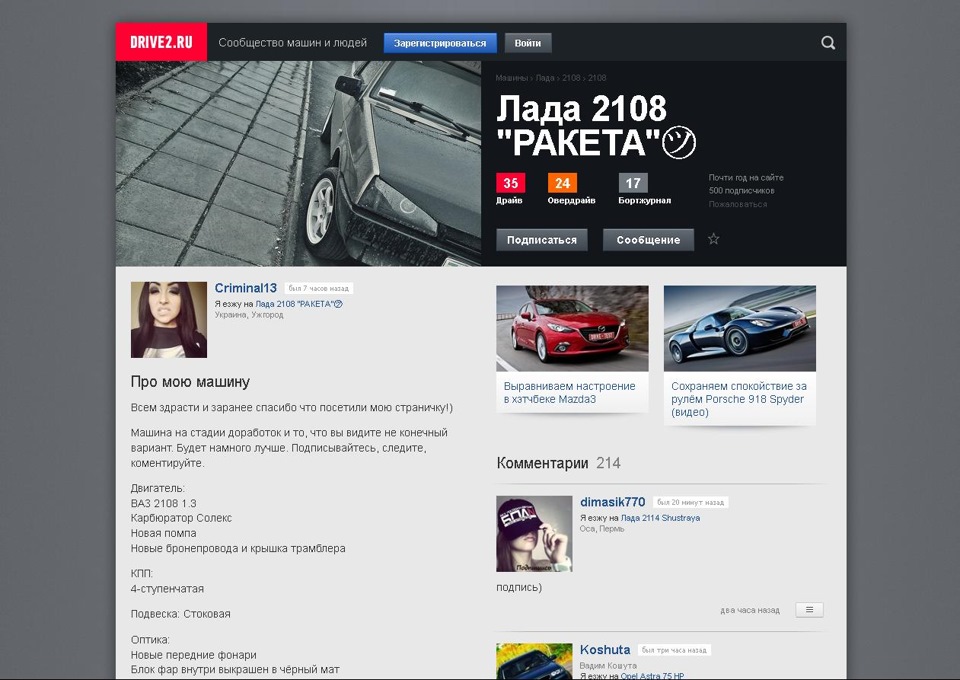Open the dimasik770 username link

[x=612, y=502]
